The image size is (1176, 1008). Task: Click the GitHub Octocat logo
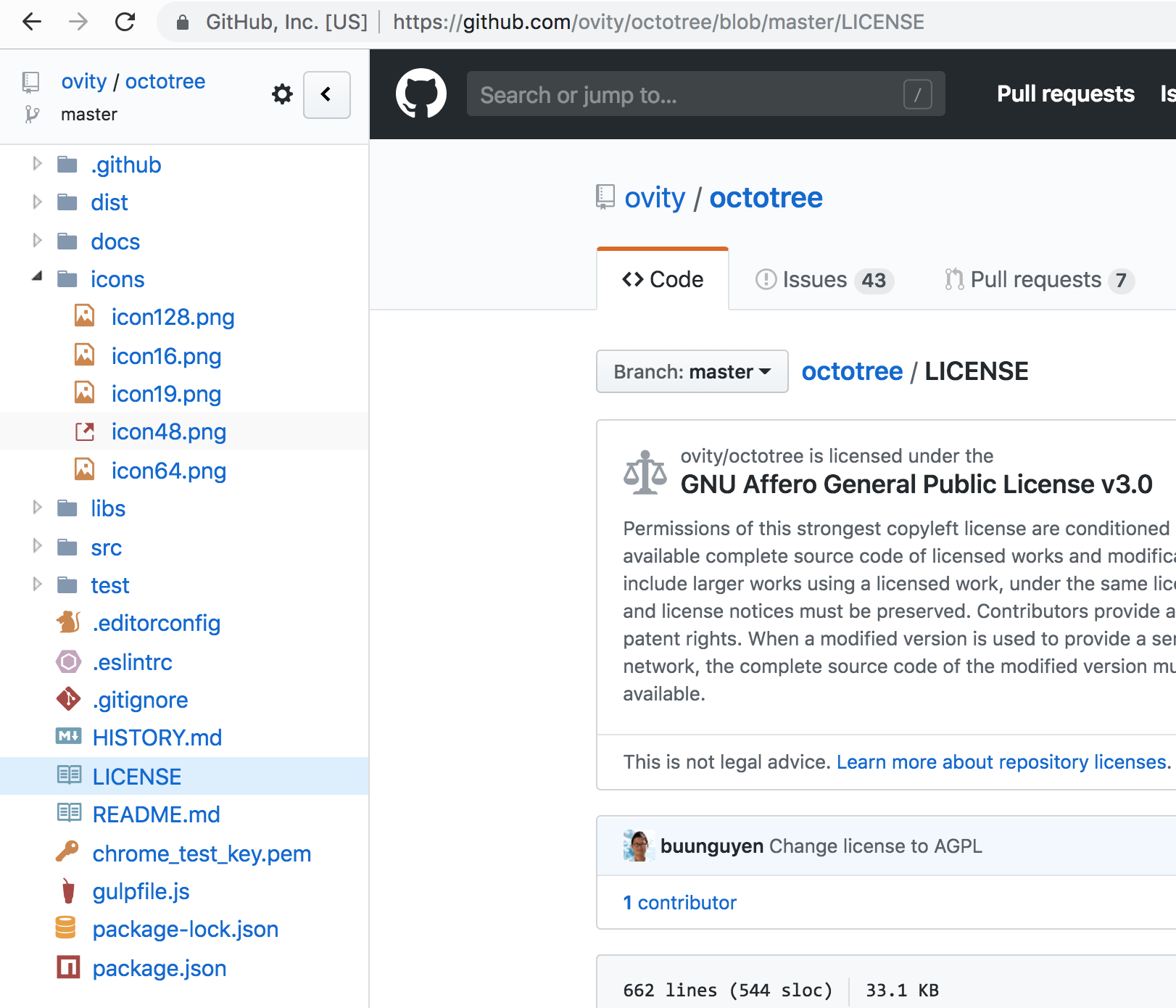(421, 94)
